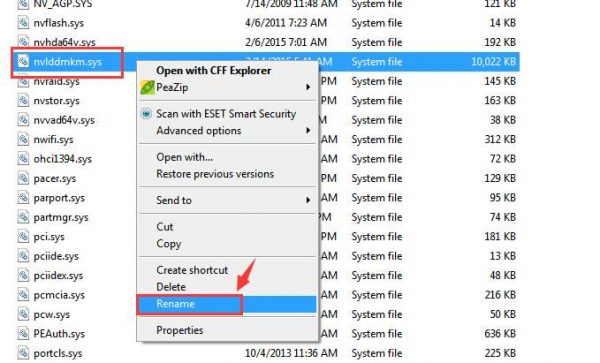Image resolution: width=600 pixels, height=363 pixels.
Task: Click the ESET Smart Security scan icon
Action: click(x=146, y=114)
